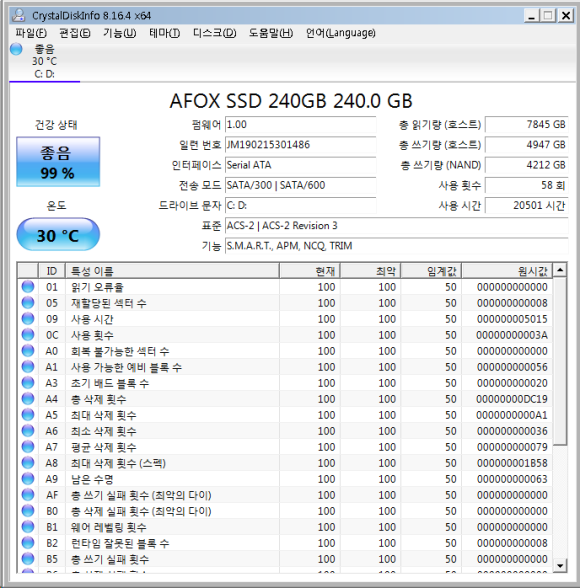The height and width of the screenshot is (588, 580).
Task: Close the CrystalDiskInfo window
Action: (566, 16)
